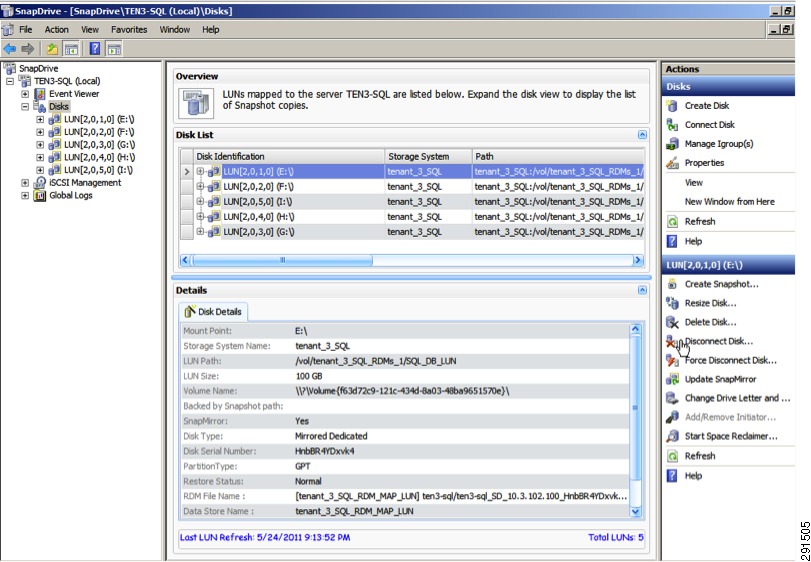
Task: Open the Window menu
Action: [175, 30]
